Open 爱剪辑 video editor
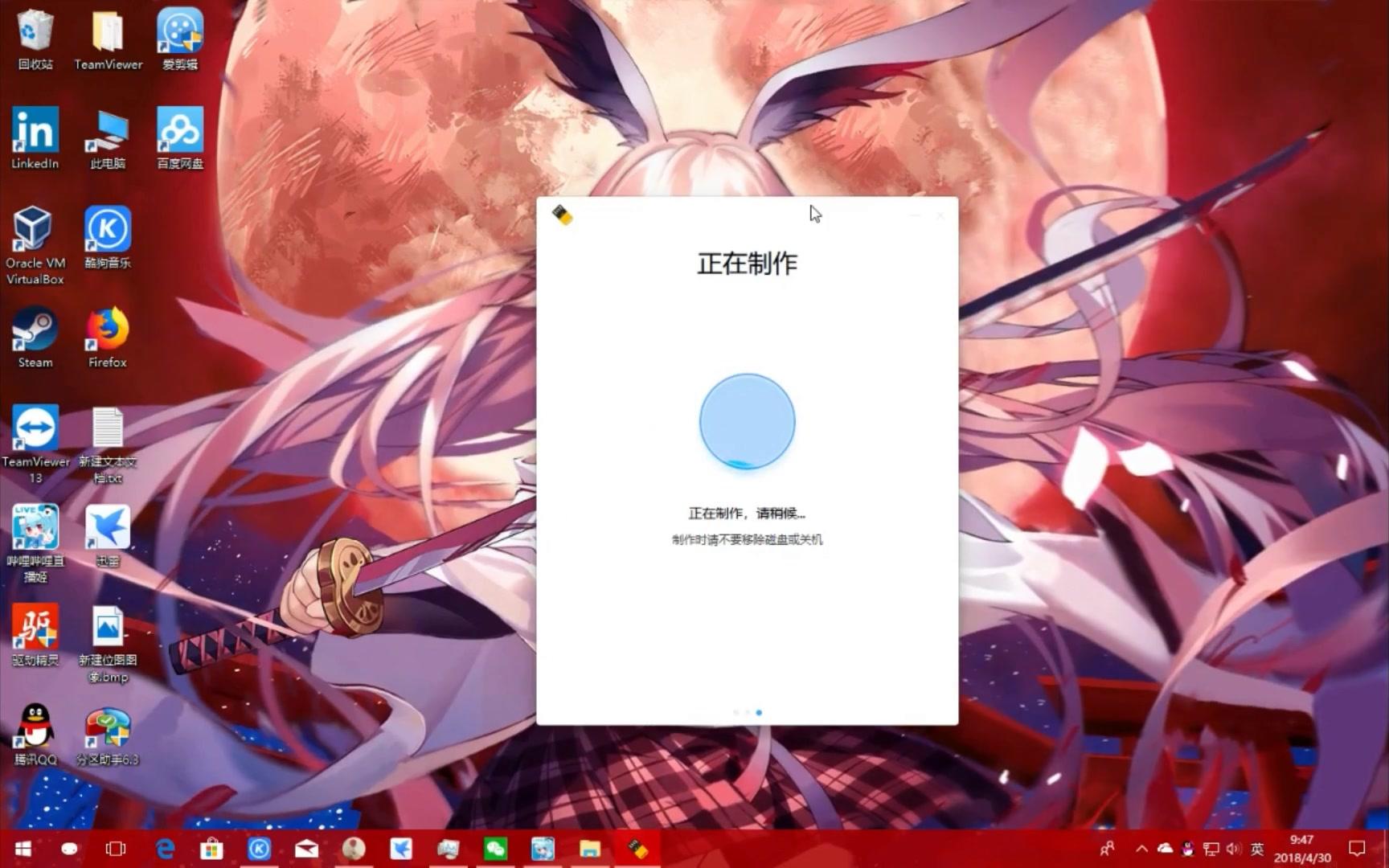Screen dimensions: 1389x868 (x=179, y=34)
